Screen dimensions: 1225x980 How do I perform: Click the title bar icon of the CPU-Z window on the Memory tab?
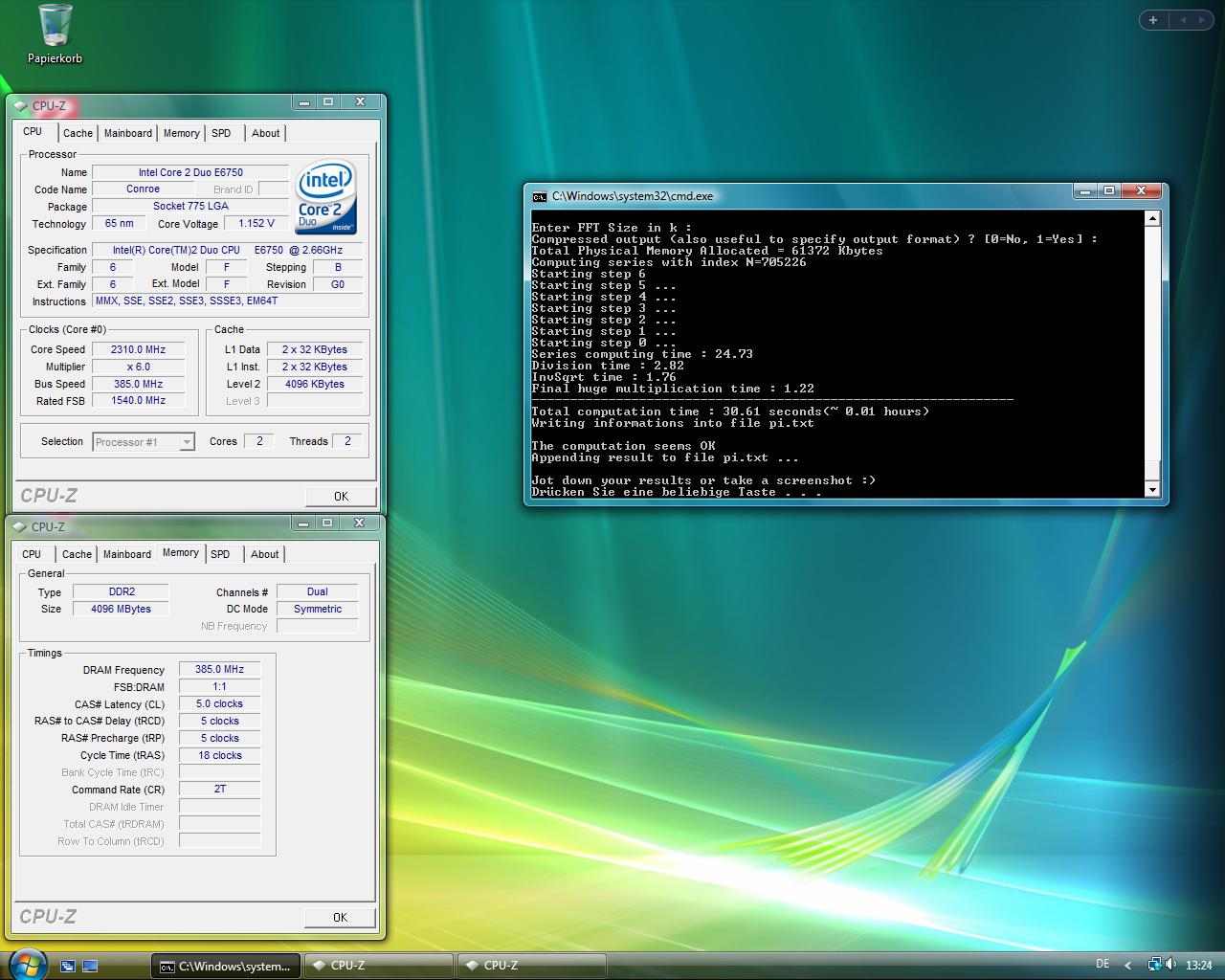click(21, 526)
